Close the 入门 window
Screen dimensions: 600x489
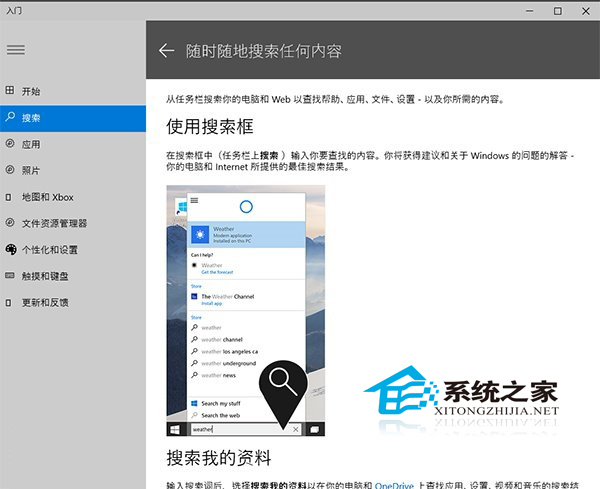click(586, 11)
